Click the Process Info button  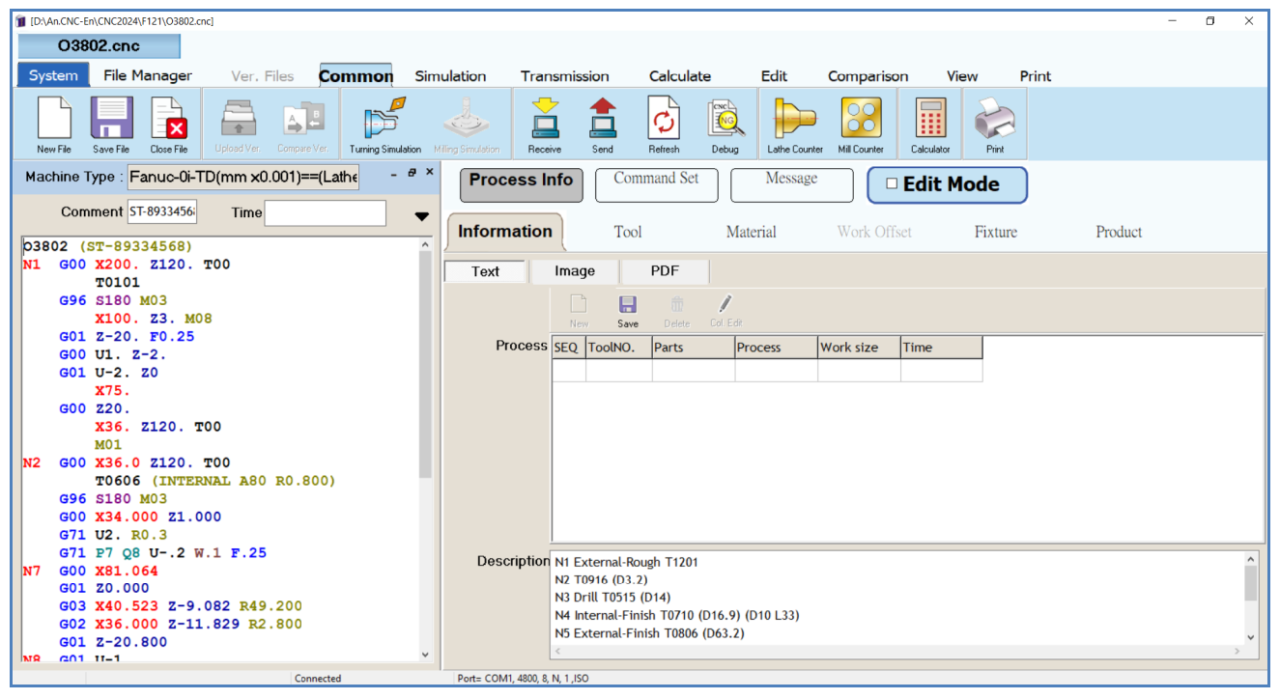coord(521,185)
